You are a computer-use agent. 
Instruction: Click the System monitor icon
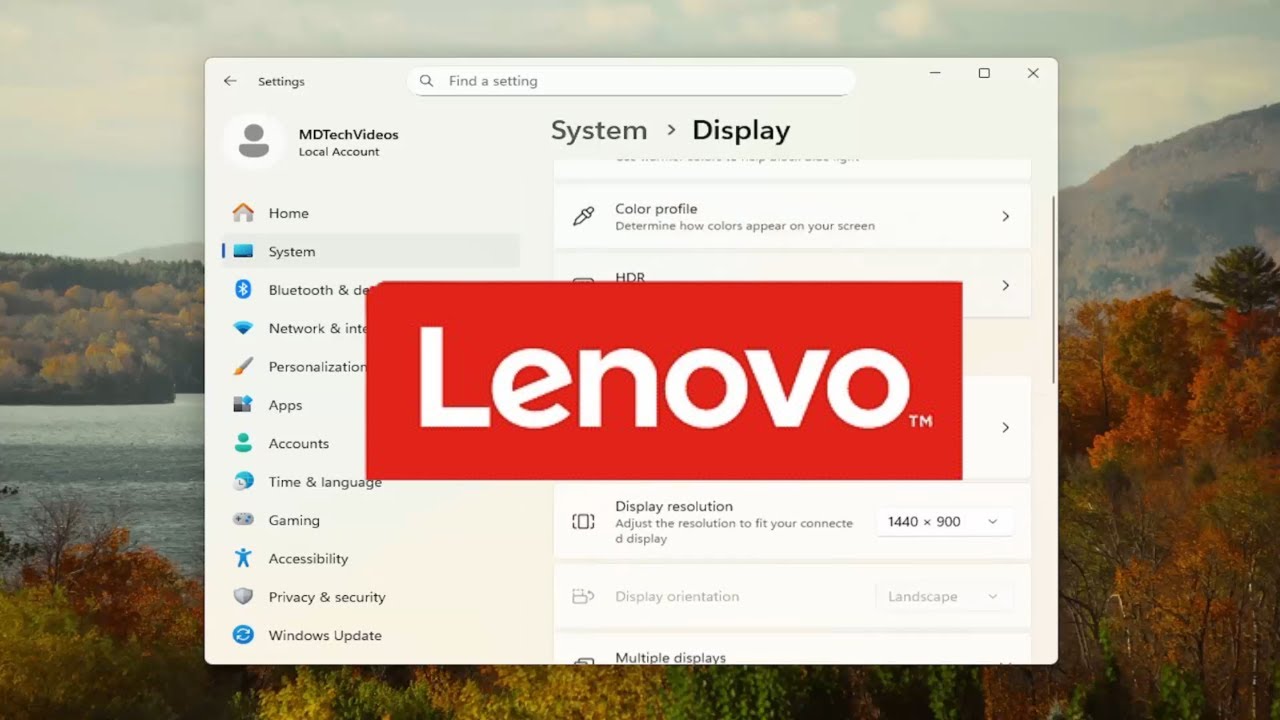point(243,252)
